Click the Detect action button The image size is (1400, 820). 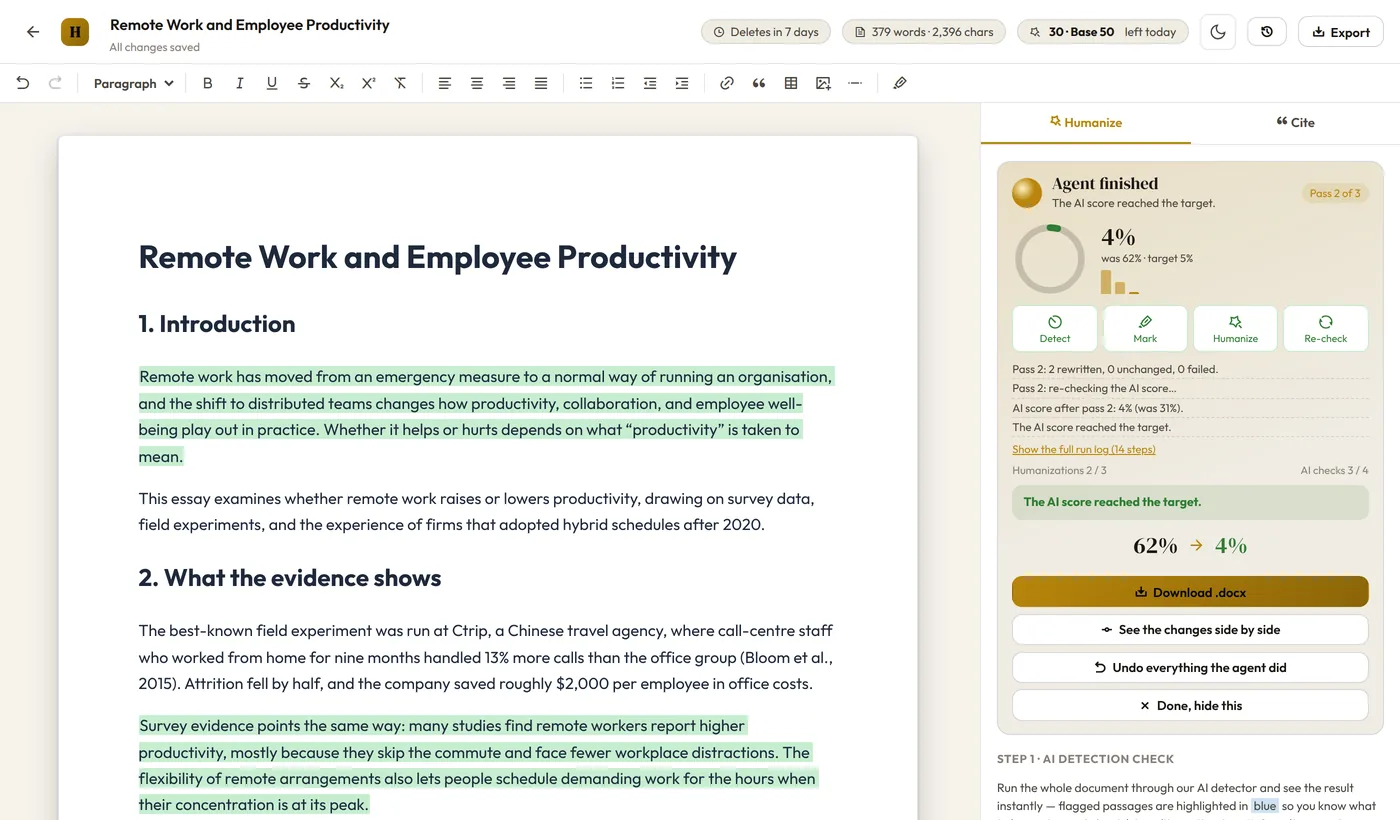1055,329
